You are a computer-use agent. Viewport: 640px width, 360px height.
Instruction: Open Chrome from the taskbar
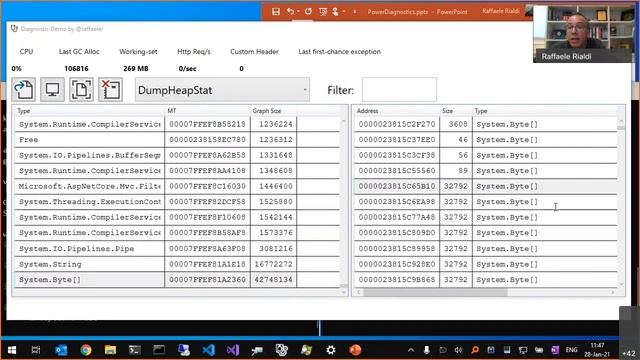(x=86, y=350)
